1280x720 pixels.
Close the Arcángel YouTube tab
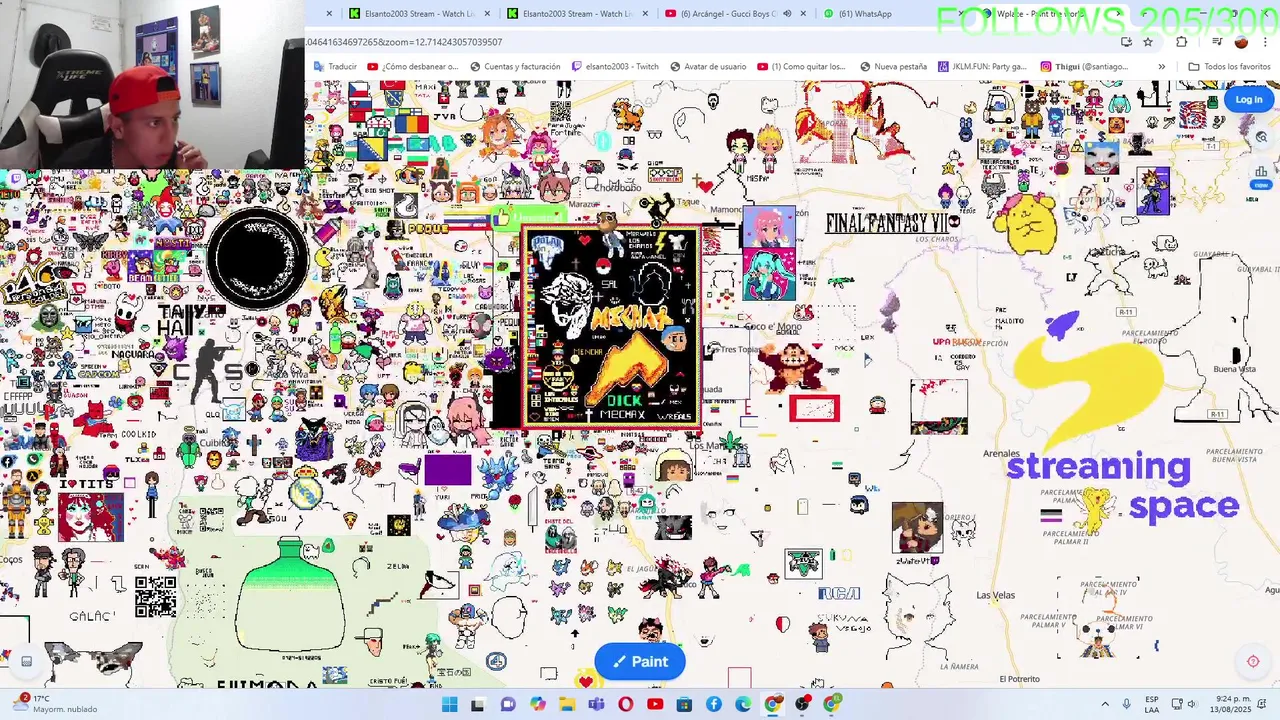[804, 14]
